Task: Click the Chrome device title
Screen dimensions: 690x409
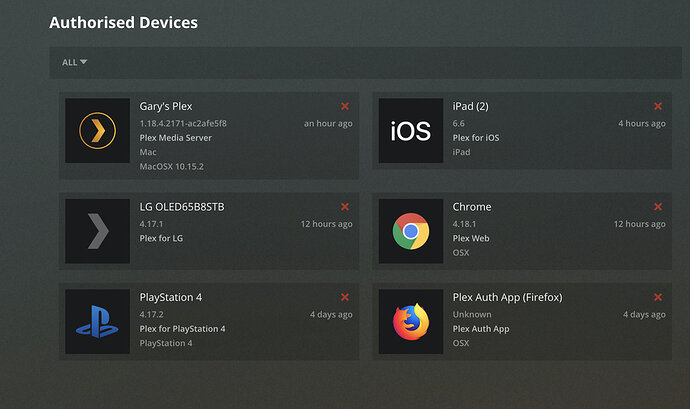Action: 472,207
